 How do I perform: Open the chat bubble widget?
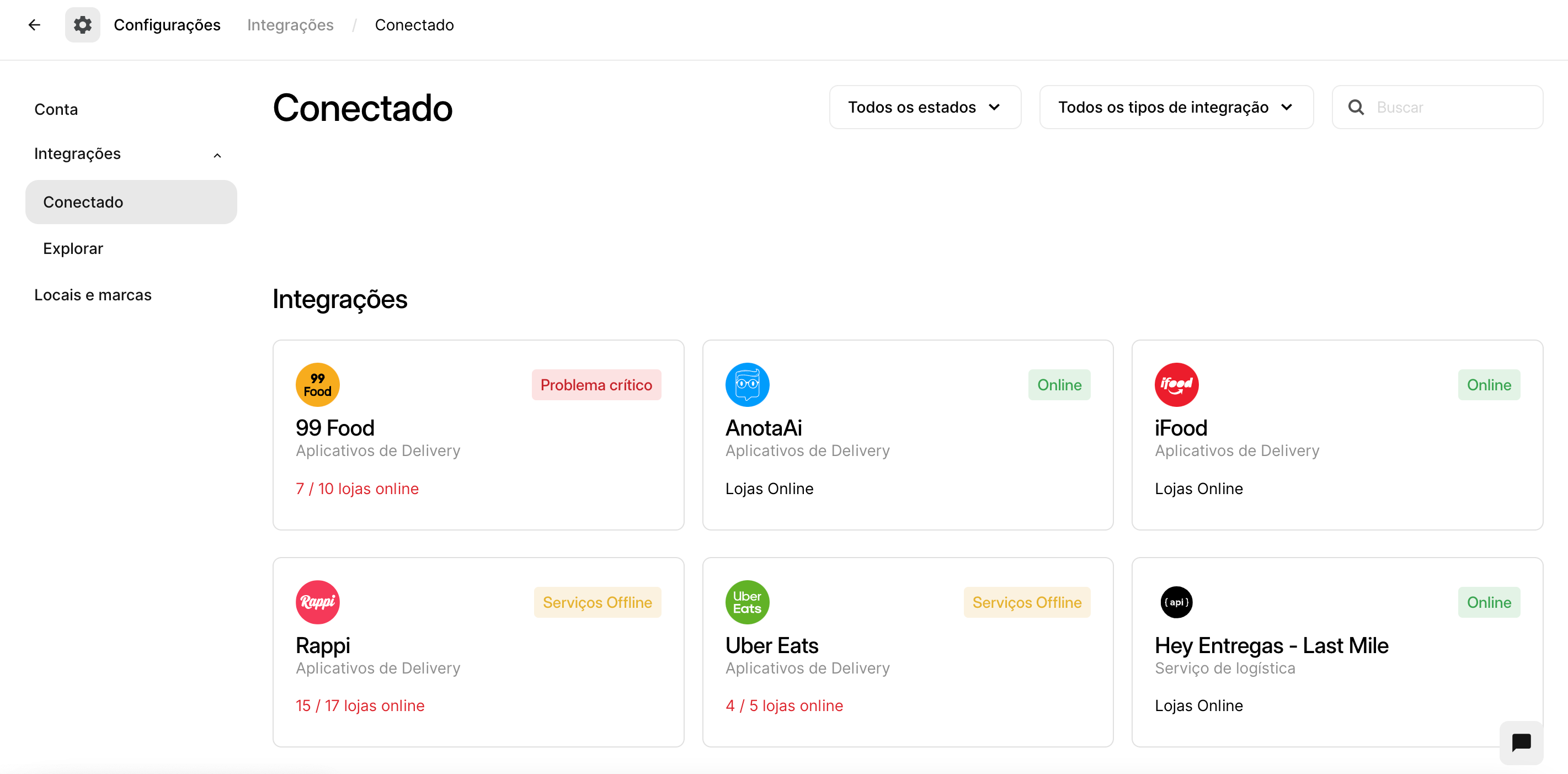tap(1521, 743)
